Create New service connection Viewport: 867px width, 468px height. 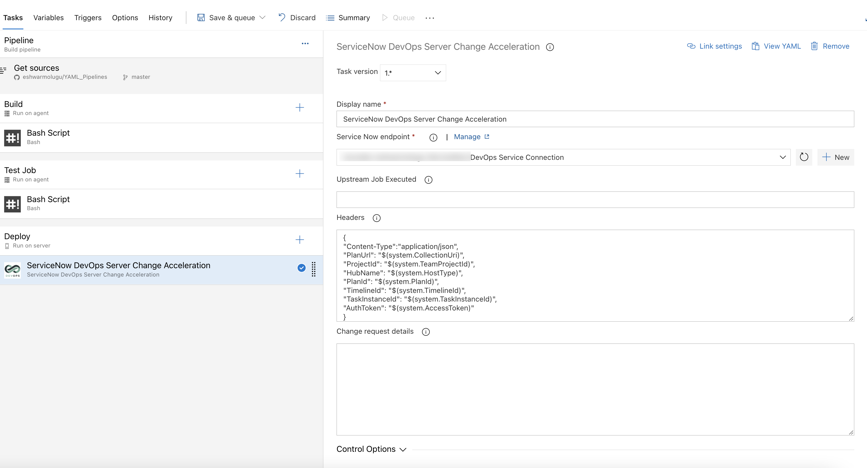coord(835,157)
